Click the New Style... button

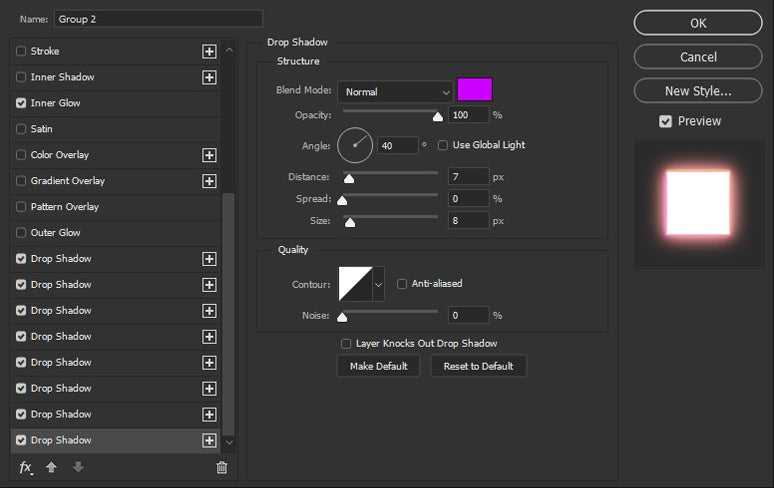tap(698, 91)
